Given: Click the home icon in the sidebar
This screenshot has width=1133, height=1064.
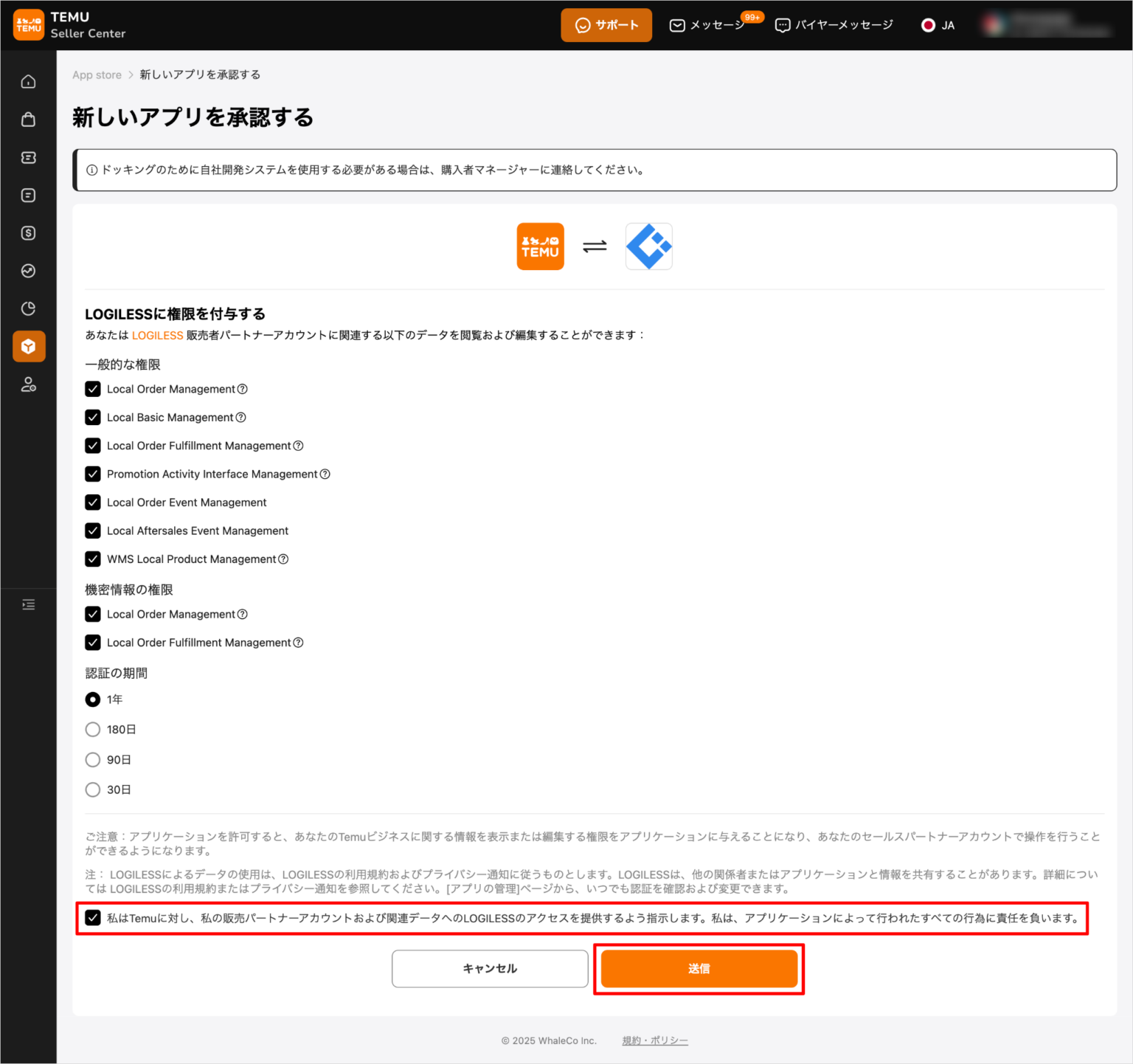Looking at the screenshot, I should [x=28, y=82].
